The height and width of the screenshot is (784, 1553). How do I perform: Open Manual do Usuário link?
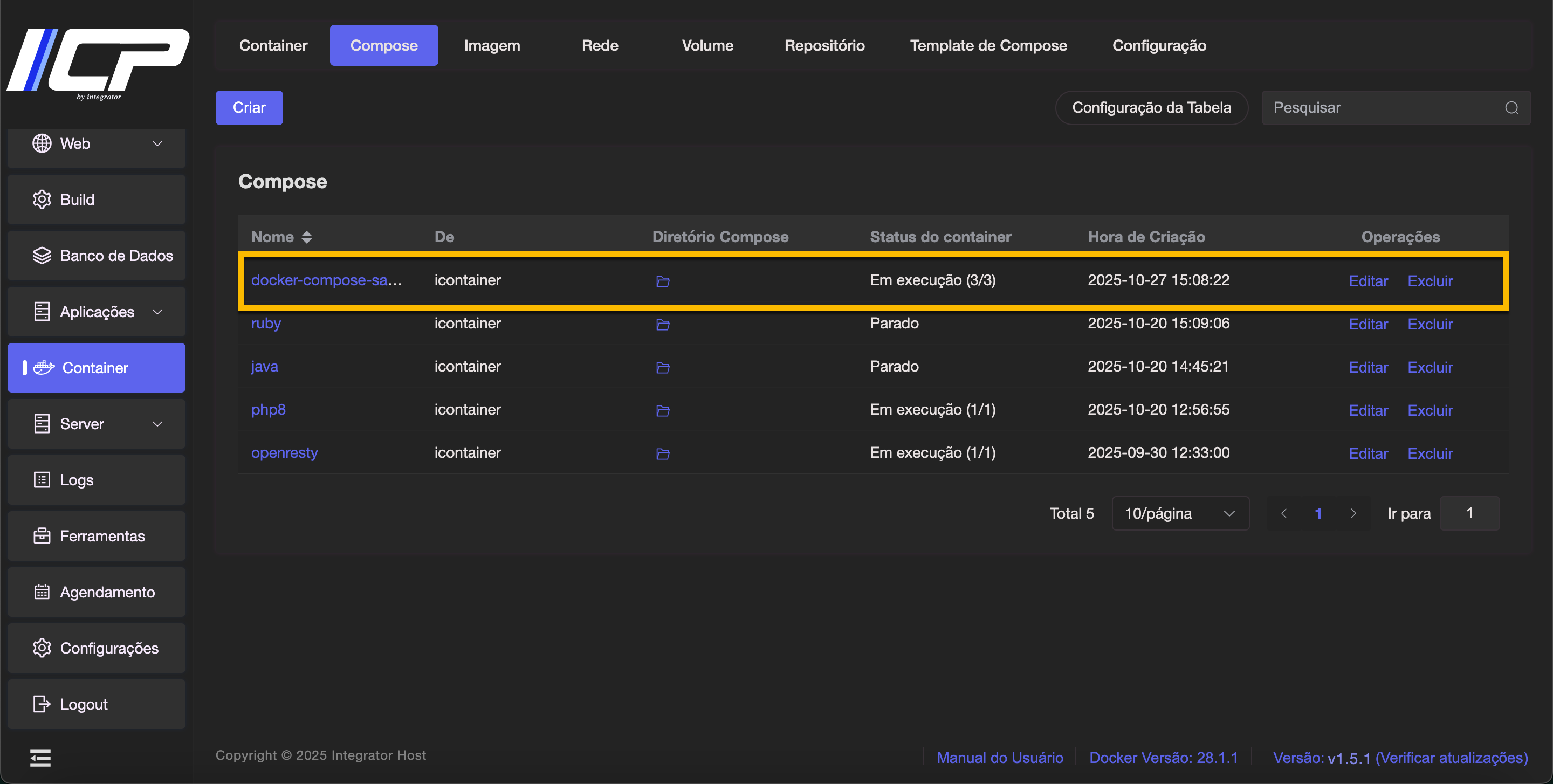tap(1000, 758)
